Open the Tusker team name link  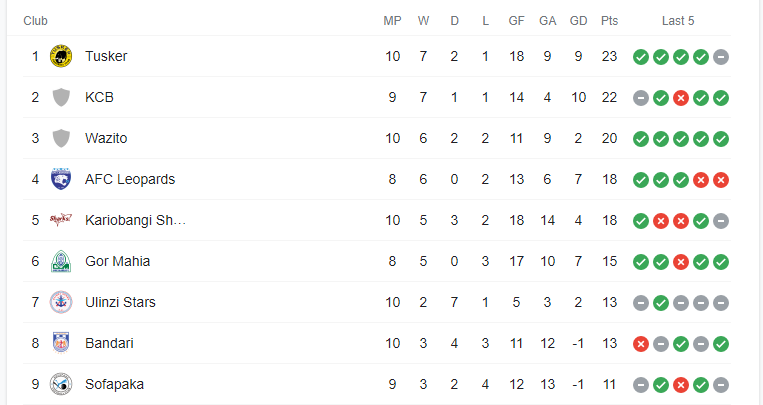tap(106, 56)
